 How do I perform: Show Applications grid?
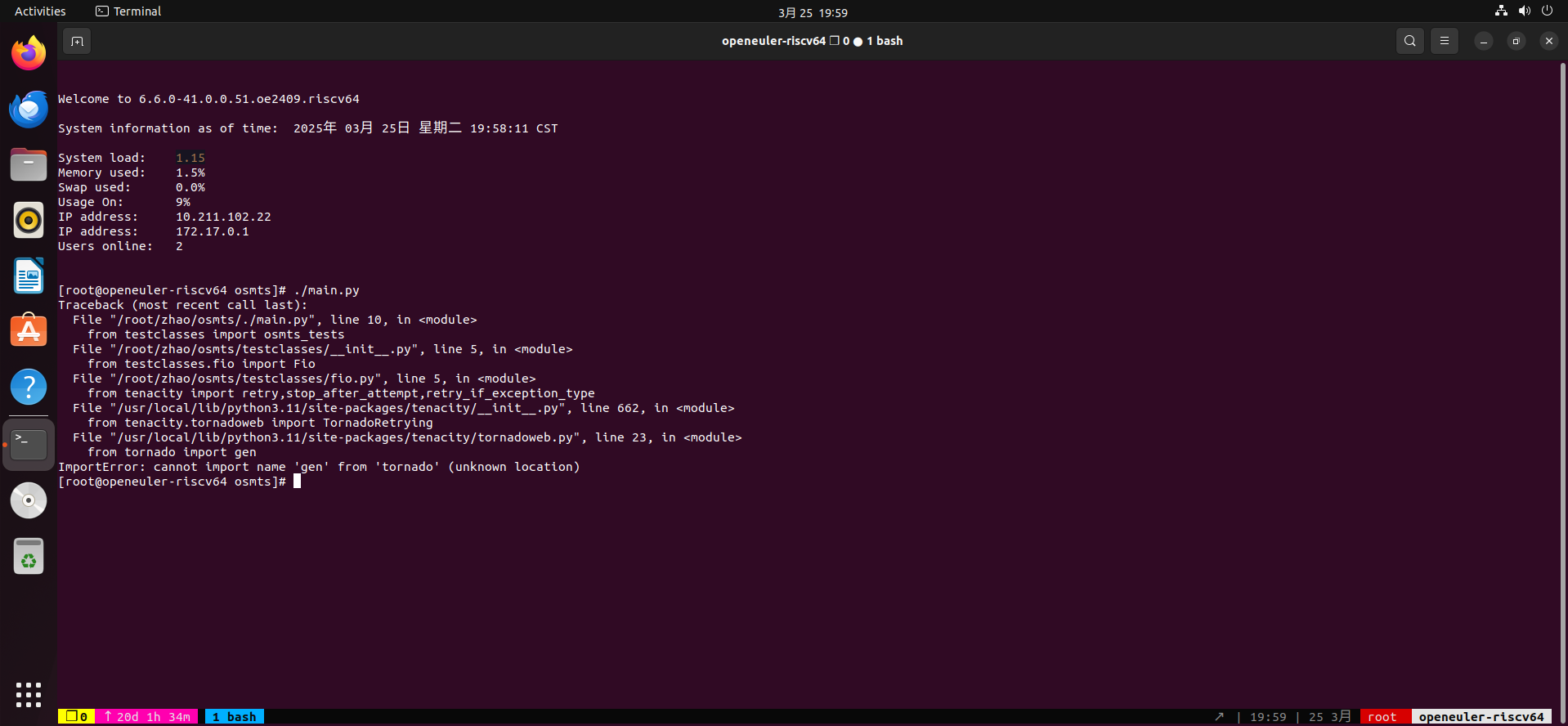coord(29,694)
